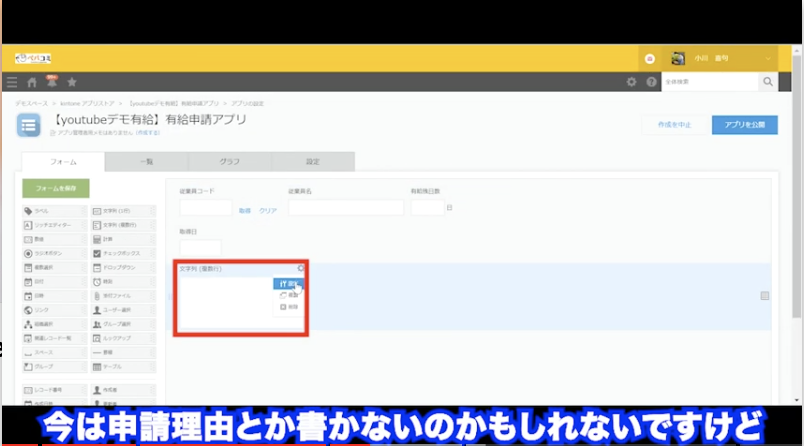Select the チェックボックス field in the palette
Viewport: 804px width, 446px height.
point(122,254)
